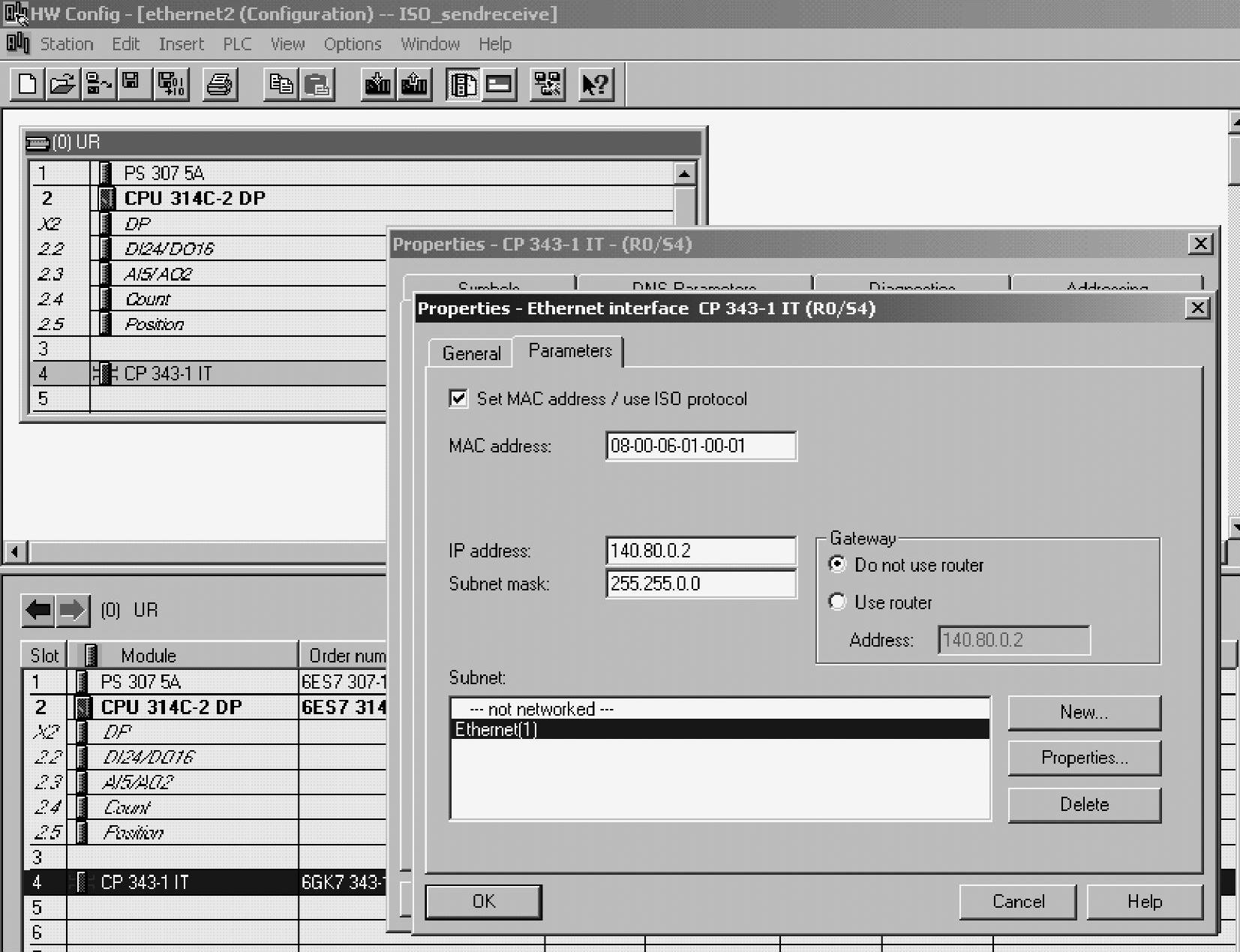This screenshot has width=1240, height=952.
Task: Confirm with the OK button
Action: (x=484, y=901)
